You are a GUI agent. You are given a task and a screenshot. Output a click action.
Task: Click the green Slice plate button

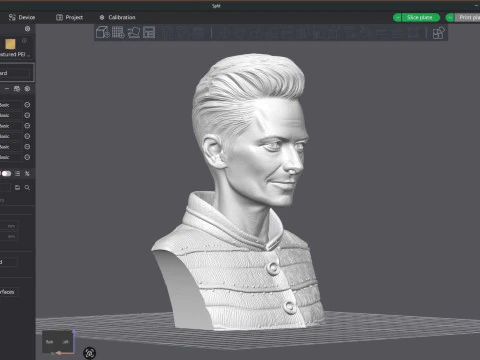421,17
